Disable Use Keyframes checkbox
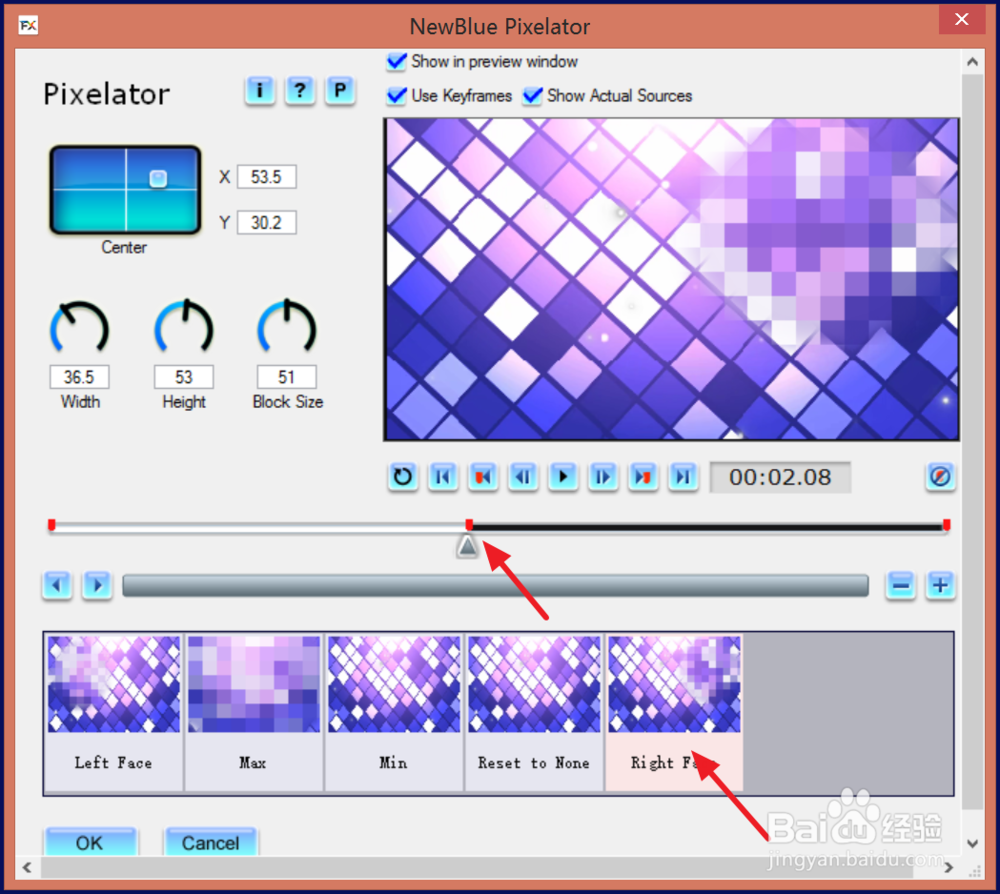Image resolution: width=1000 pixels, height=894 pixels. [x=396, y=96]
